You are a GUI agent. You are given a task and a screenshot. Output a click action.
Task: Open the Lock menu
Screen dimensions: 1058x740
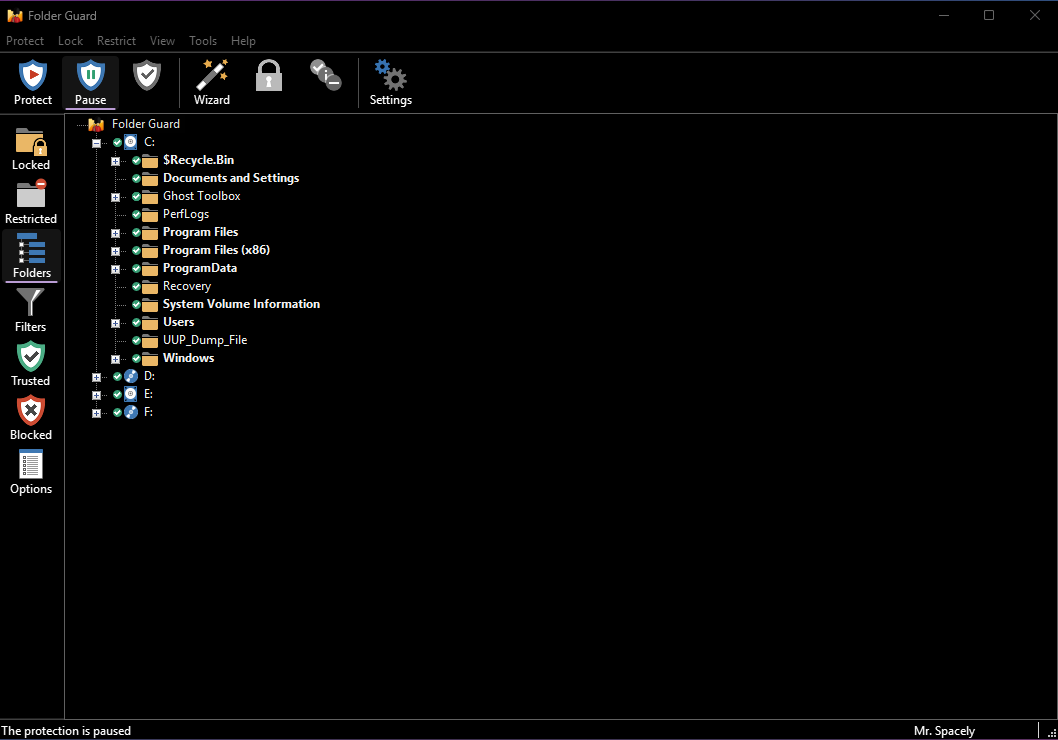pyautogui.click(x=70, y=41)
